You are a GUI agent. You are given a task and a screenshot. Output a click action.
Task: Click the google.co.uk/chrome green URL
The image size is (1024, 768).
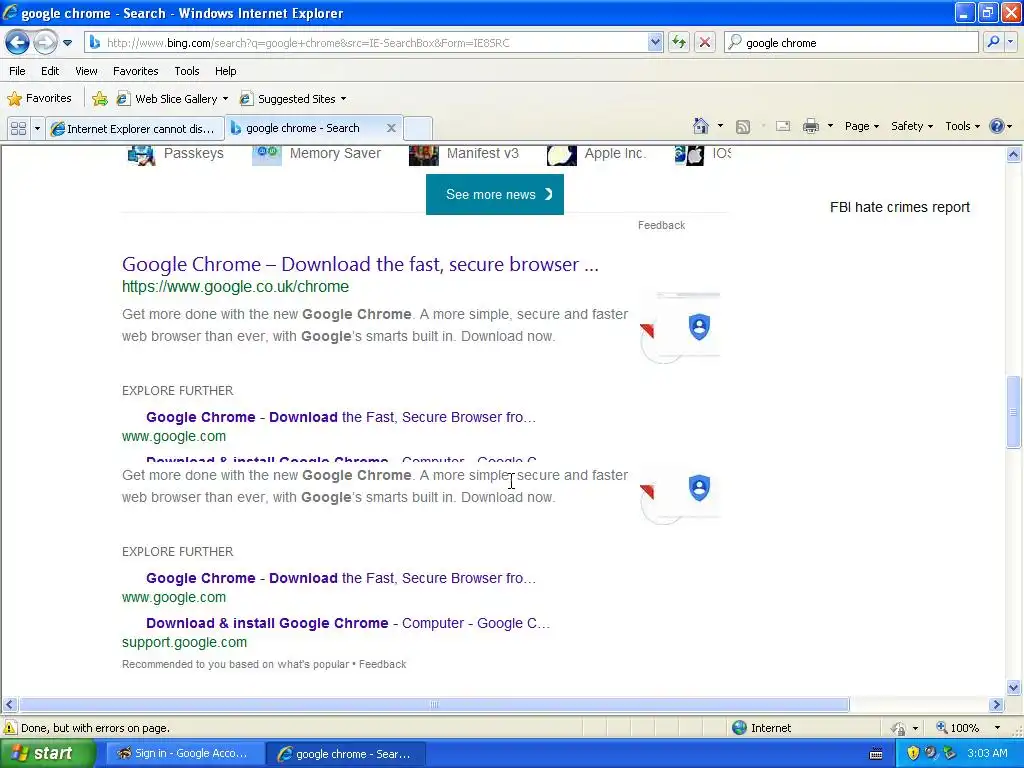[235, 287]
